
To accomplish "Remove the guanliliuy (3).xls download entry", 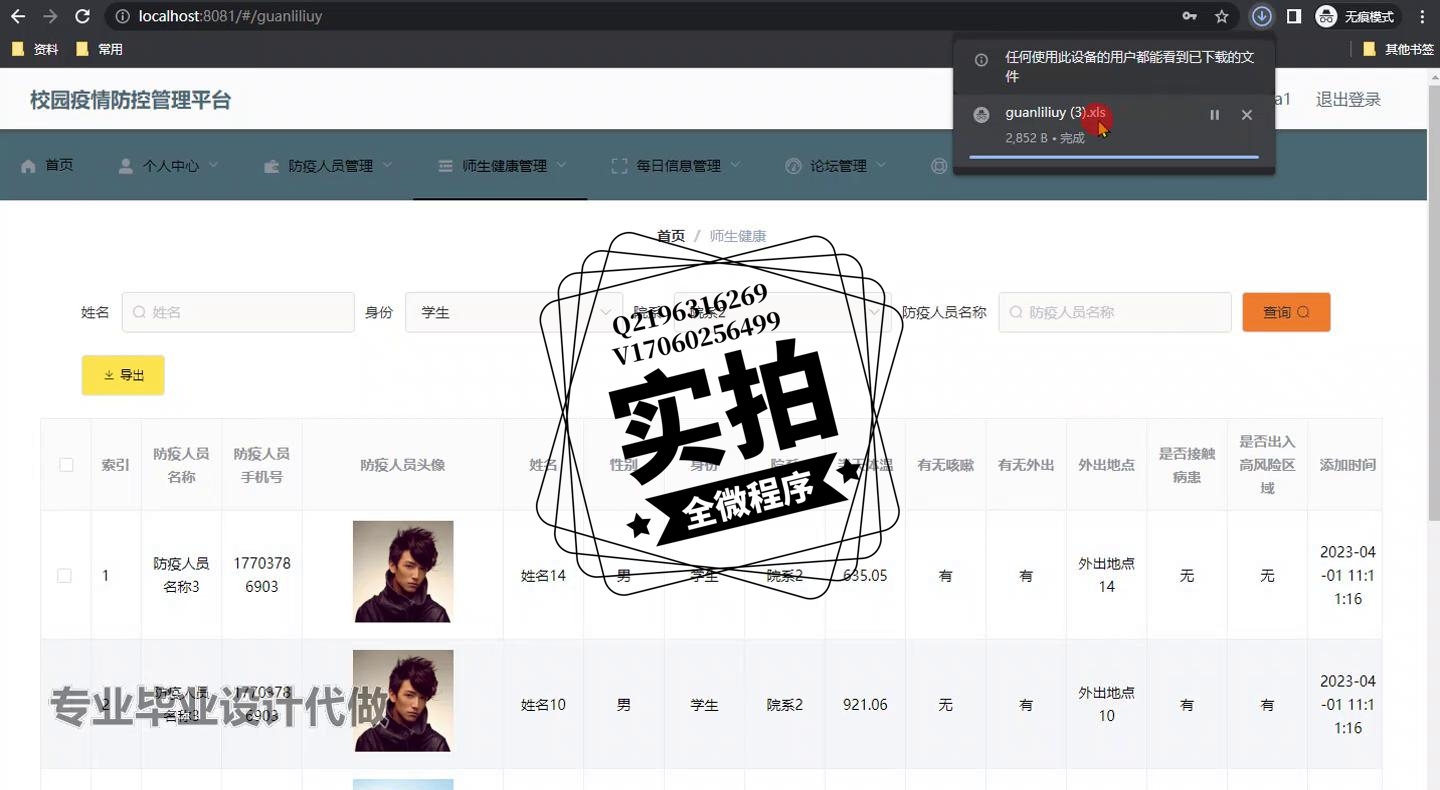I will 1247,115.
